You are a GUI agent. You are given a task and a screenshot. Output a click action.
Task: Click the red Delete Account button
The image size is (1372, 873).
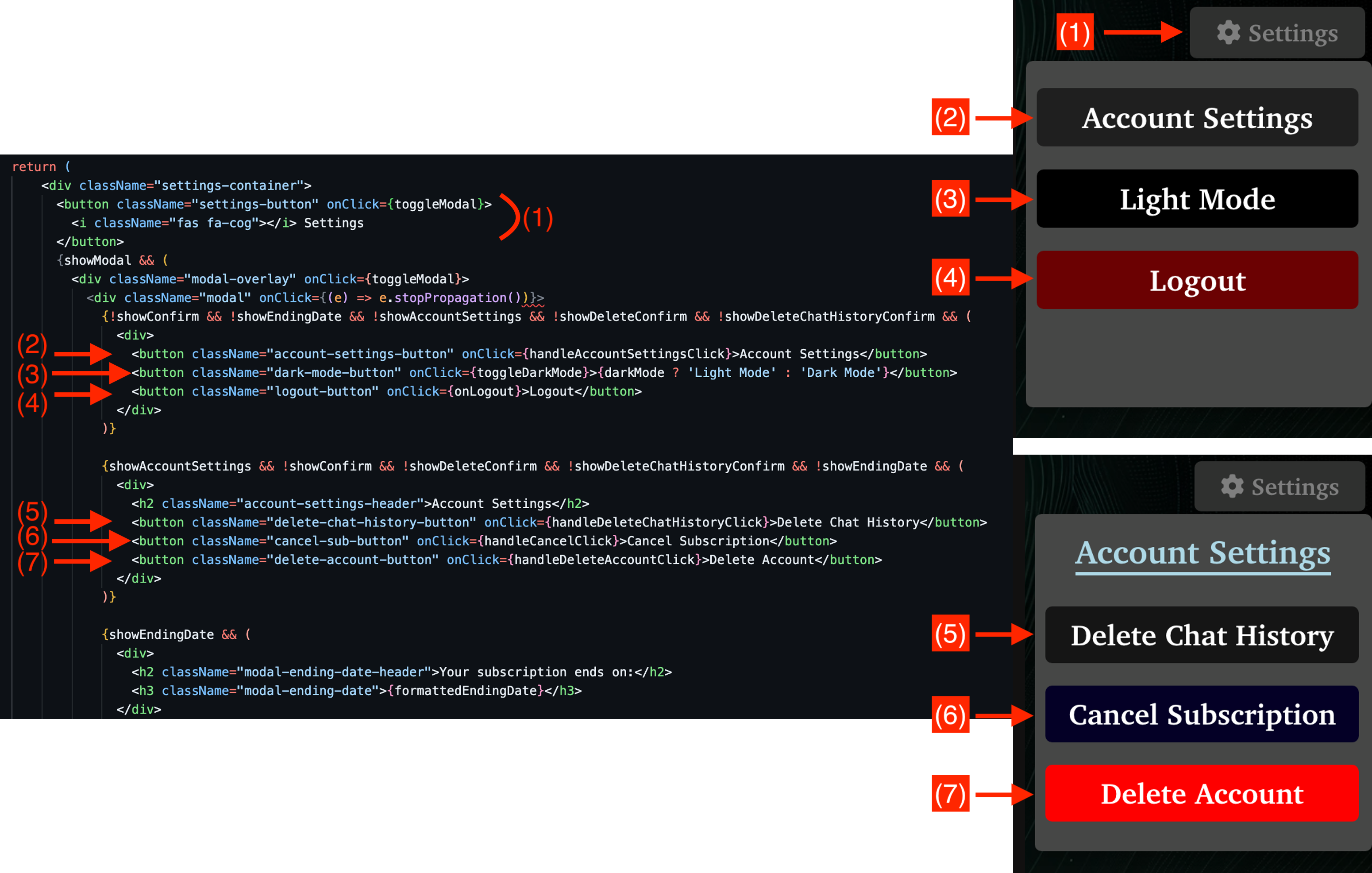click(1202, 793)
